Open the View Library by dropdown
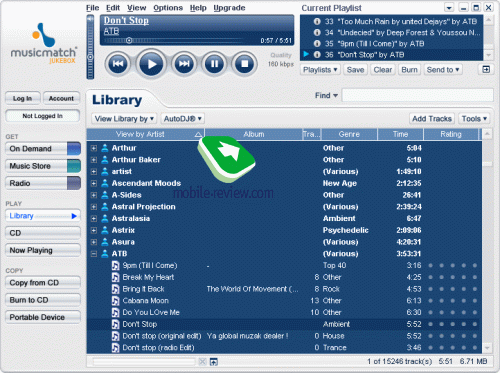500x373 pixels. [x=124, y=119]
